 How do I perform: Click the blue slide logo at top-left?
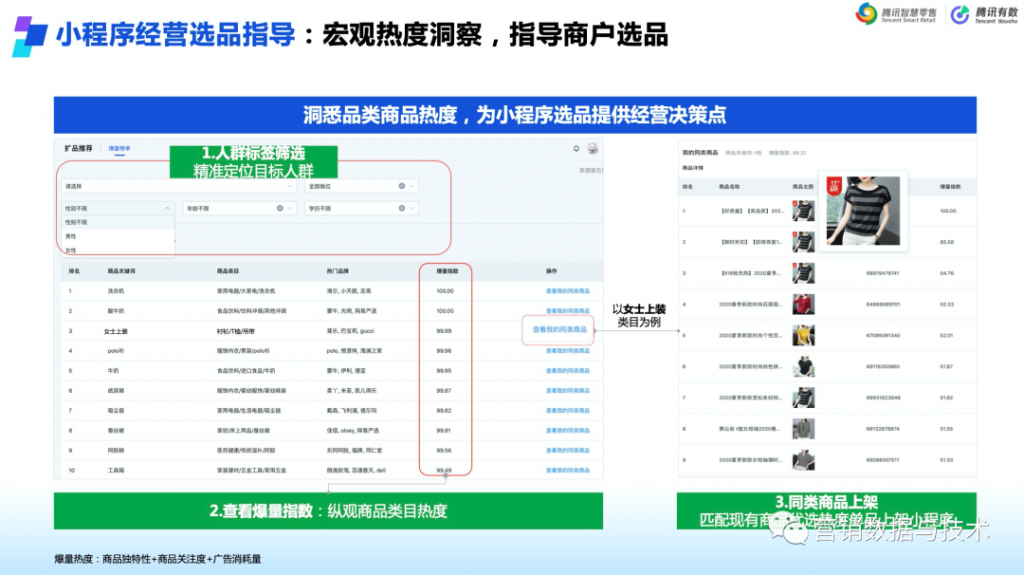click(28, 35)
